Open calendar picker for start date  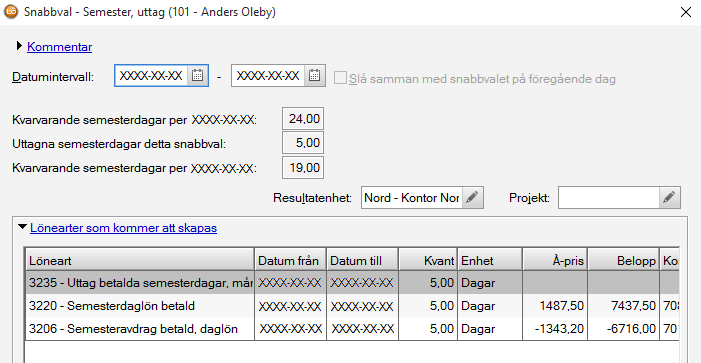(197, 76)
